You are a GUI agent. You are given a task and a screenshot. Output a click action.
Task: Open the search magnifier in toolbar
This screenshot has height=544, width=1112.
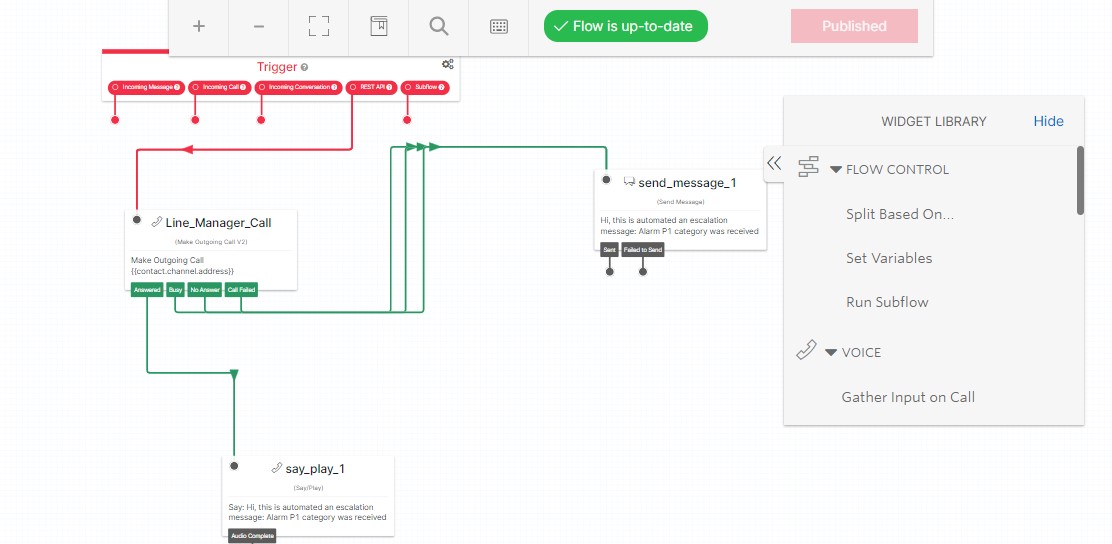tap(438, 27)
